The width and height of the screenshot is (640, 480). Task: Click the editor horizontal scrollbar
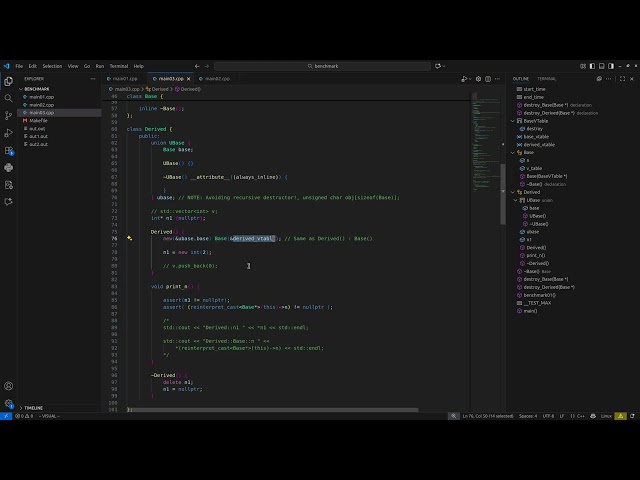click(x=273, y=410)
